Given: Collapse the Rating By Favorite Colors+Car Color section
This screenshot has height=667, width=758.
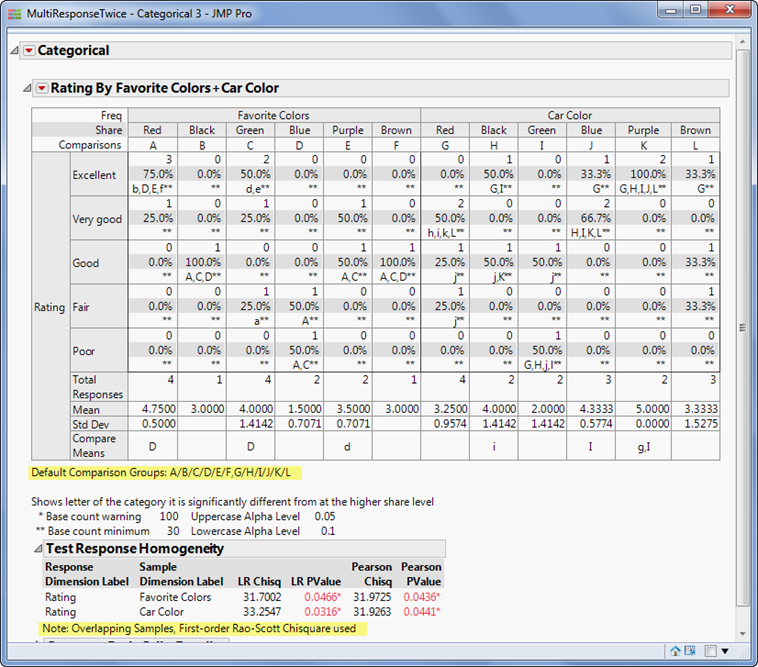Looking at the screenshot, I should coord(28,88).
